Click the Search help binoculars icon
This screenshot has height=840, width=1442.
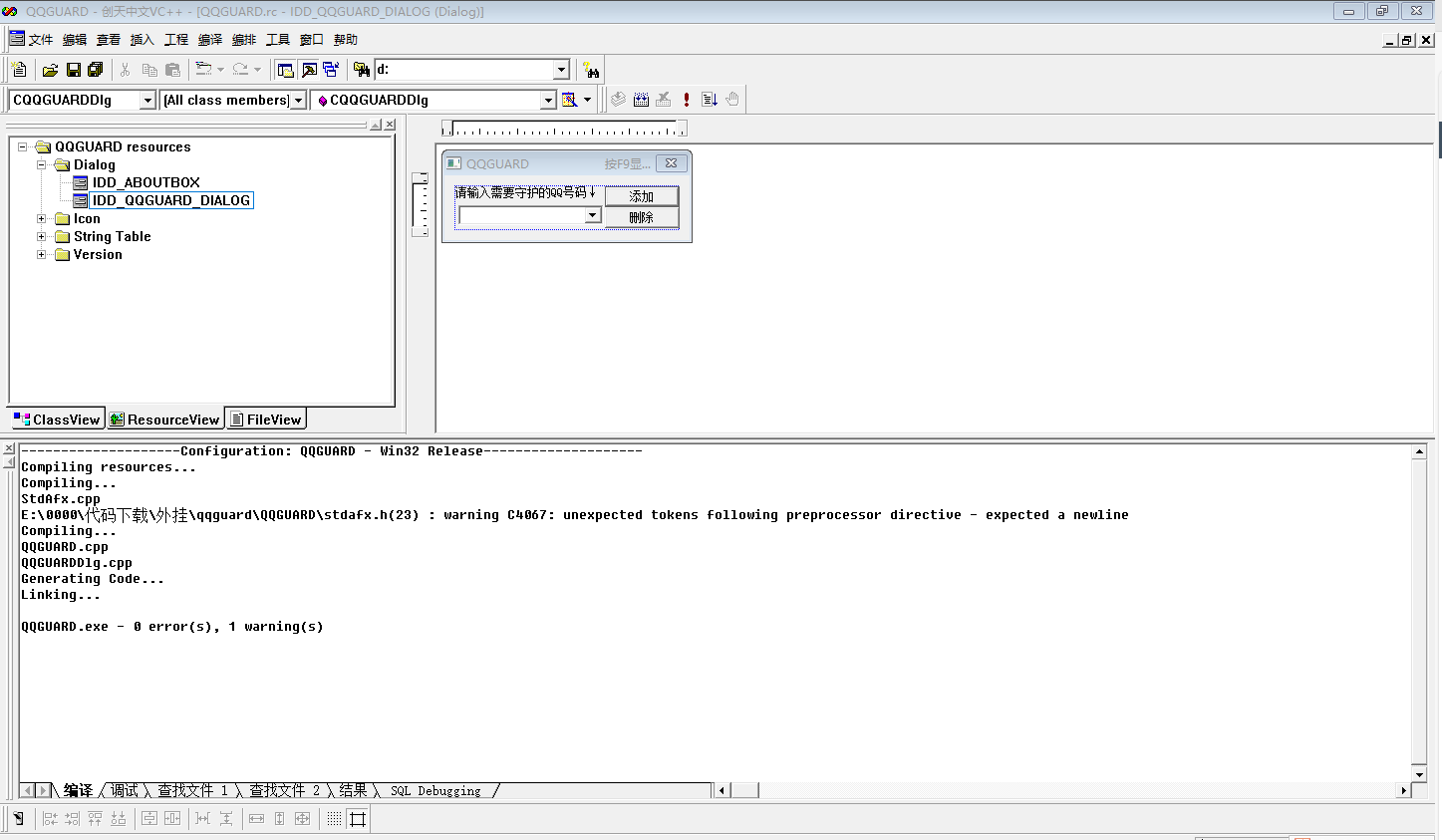click(x=592, y=70)
